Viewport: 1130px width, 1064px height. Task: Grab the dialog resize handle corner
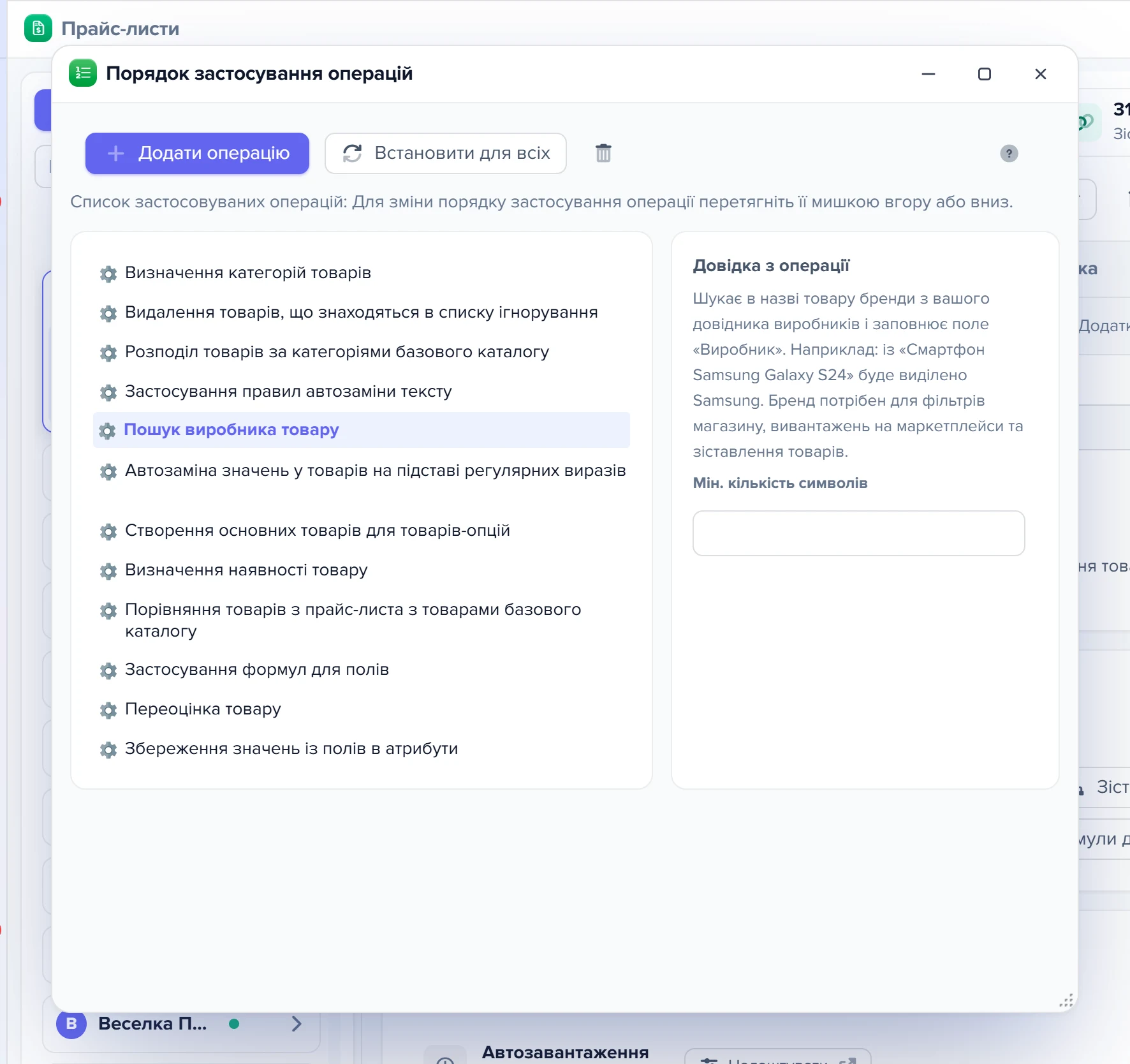point(1066,1000)
